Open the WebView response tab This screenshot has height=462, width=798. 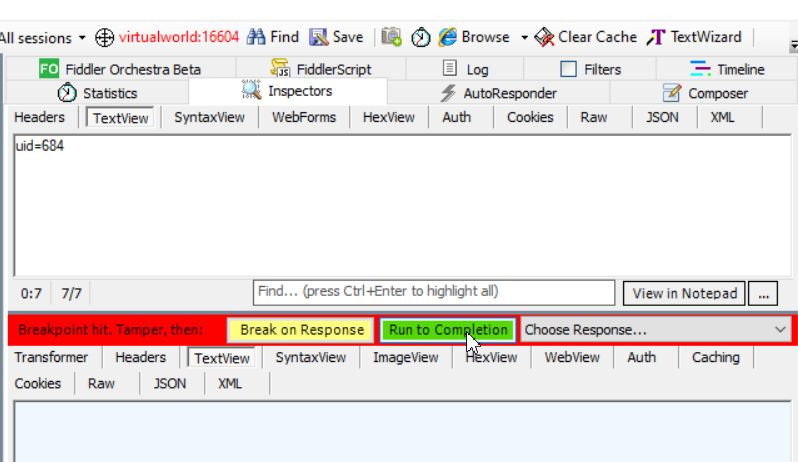572,358
